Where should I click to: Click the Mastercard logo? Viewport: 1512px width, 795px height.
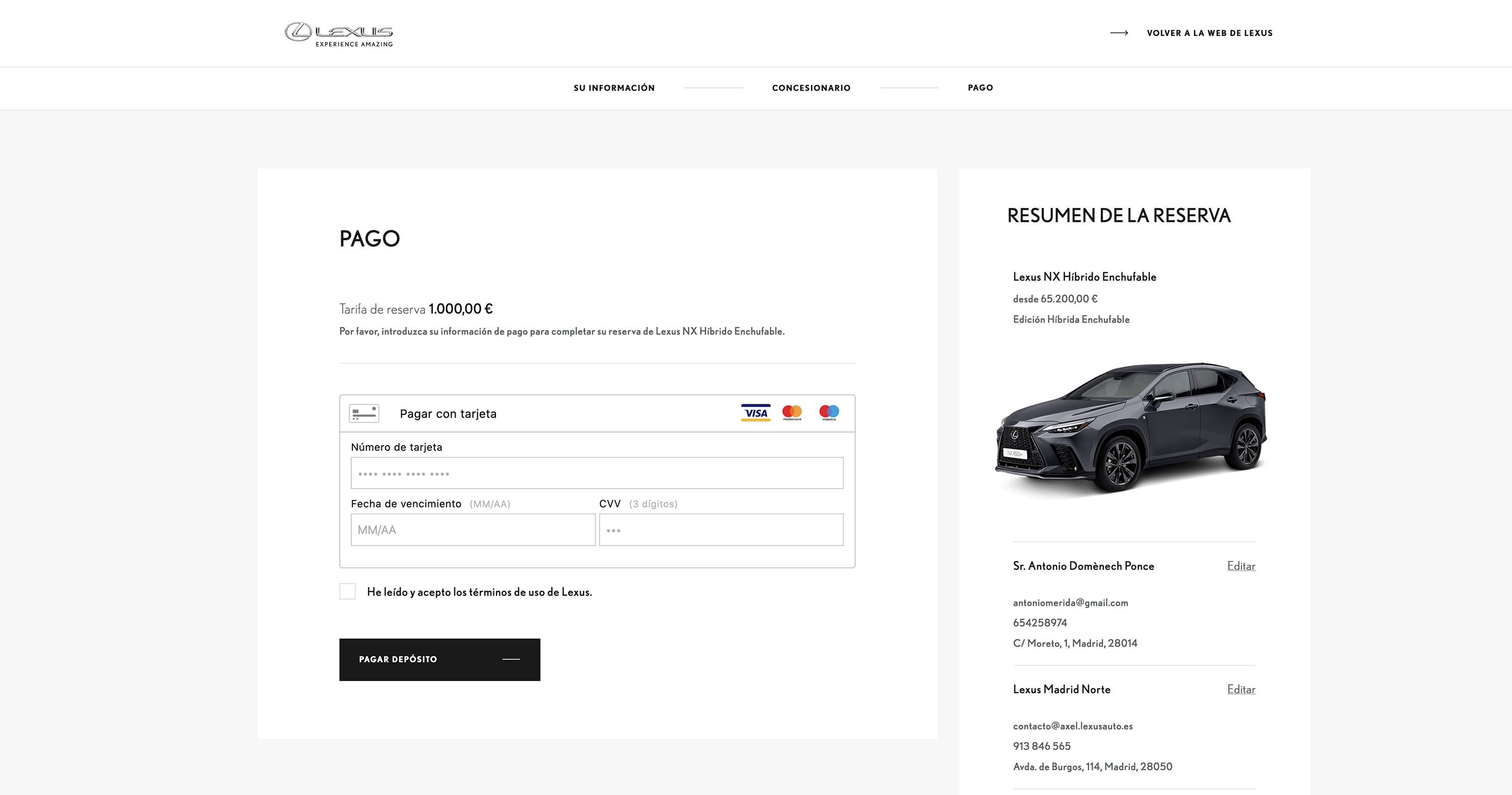[792, 413]
